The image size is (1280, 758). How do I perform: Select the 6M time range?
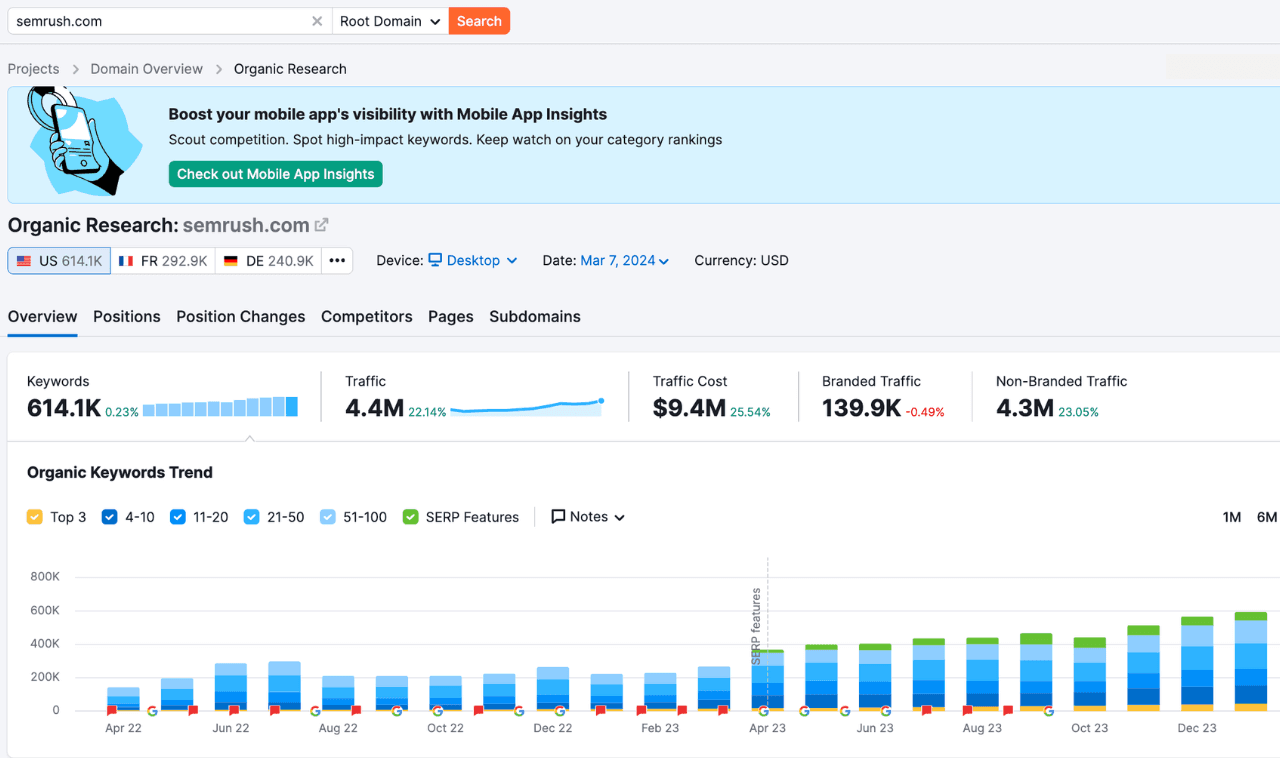(1267, 517)
